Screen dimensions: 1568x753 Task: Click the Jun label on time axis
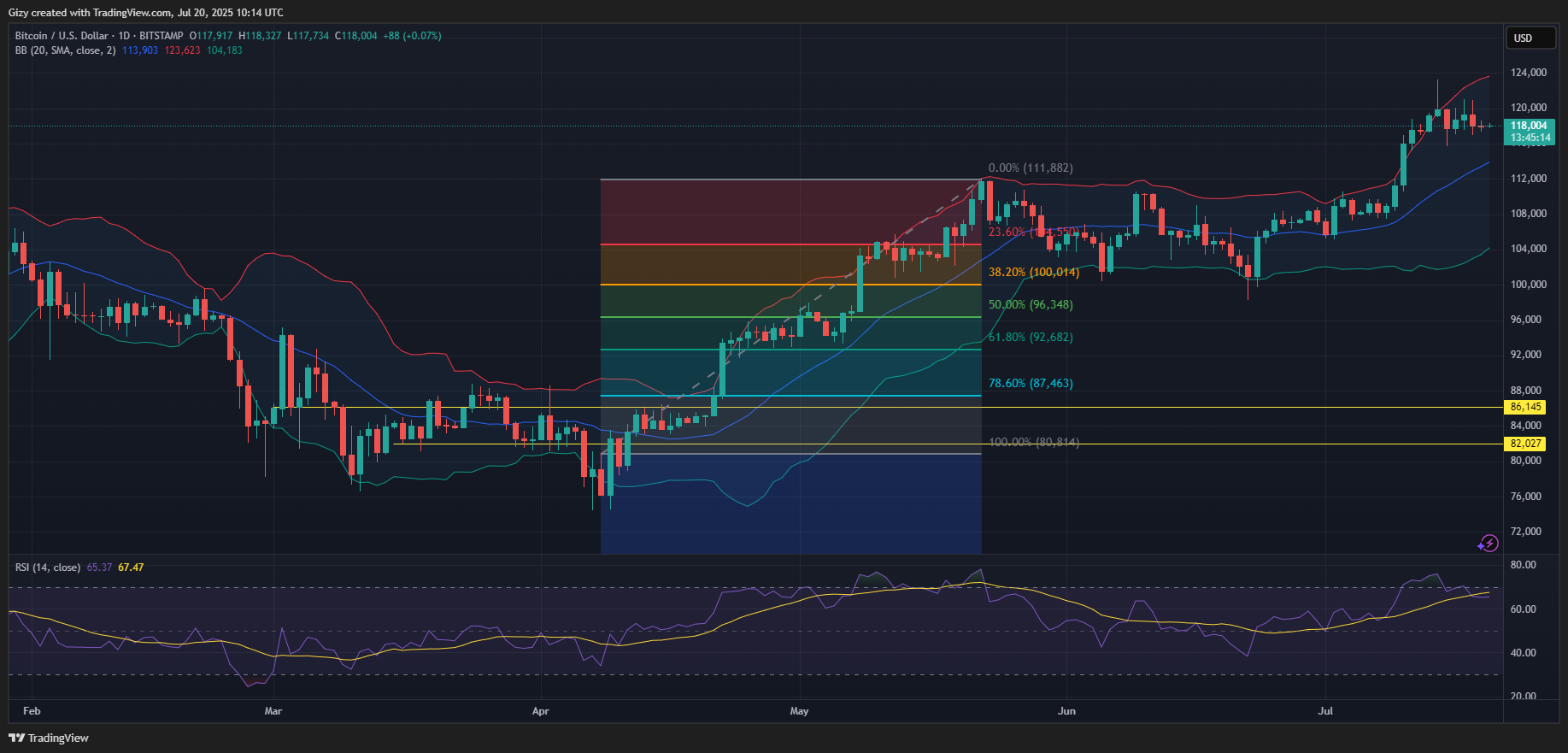pos(1066,711)
